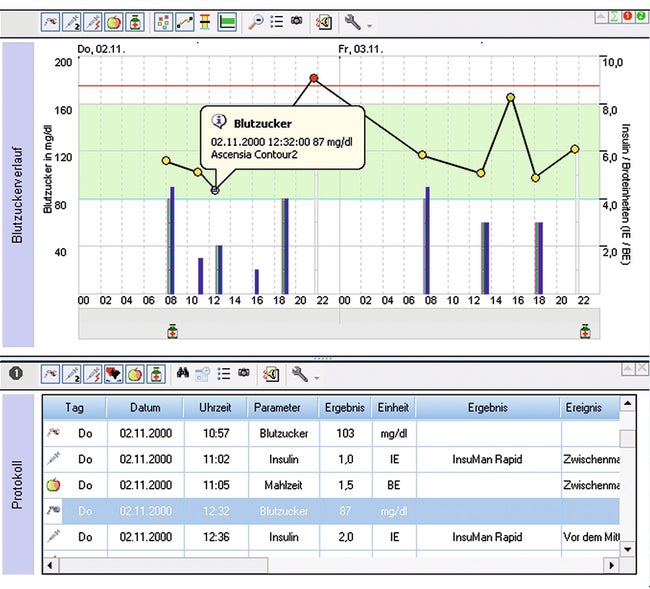650x589 pixels.
Task: Select the 12:36 Insulin 2,0 row
Action: point(331,537)
